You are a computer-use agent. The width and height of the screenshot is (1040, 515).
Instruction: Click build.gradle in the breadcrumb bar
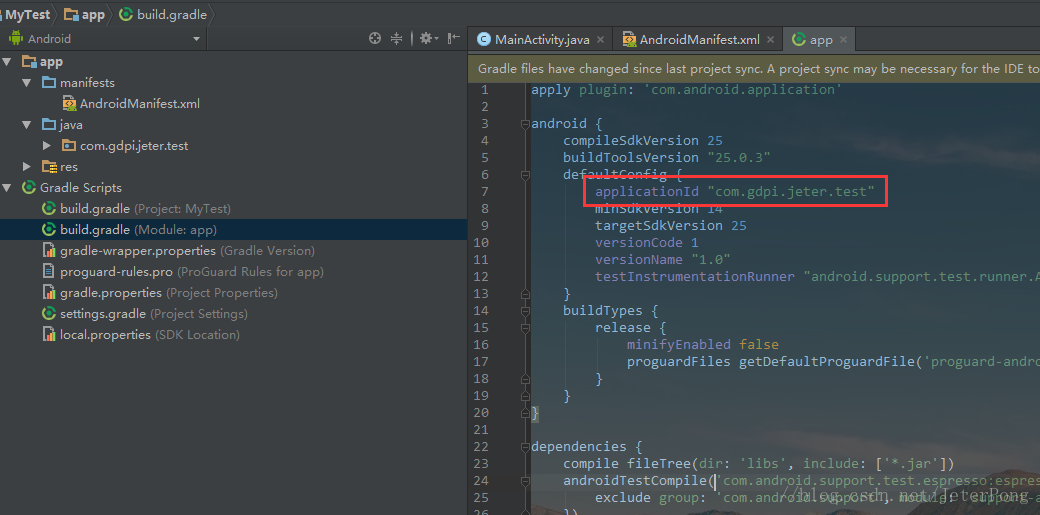click(x=162, y=14)
